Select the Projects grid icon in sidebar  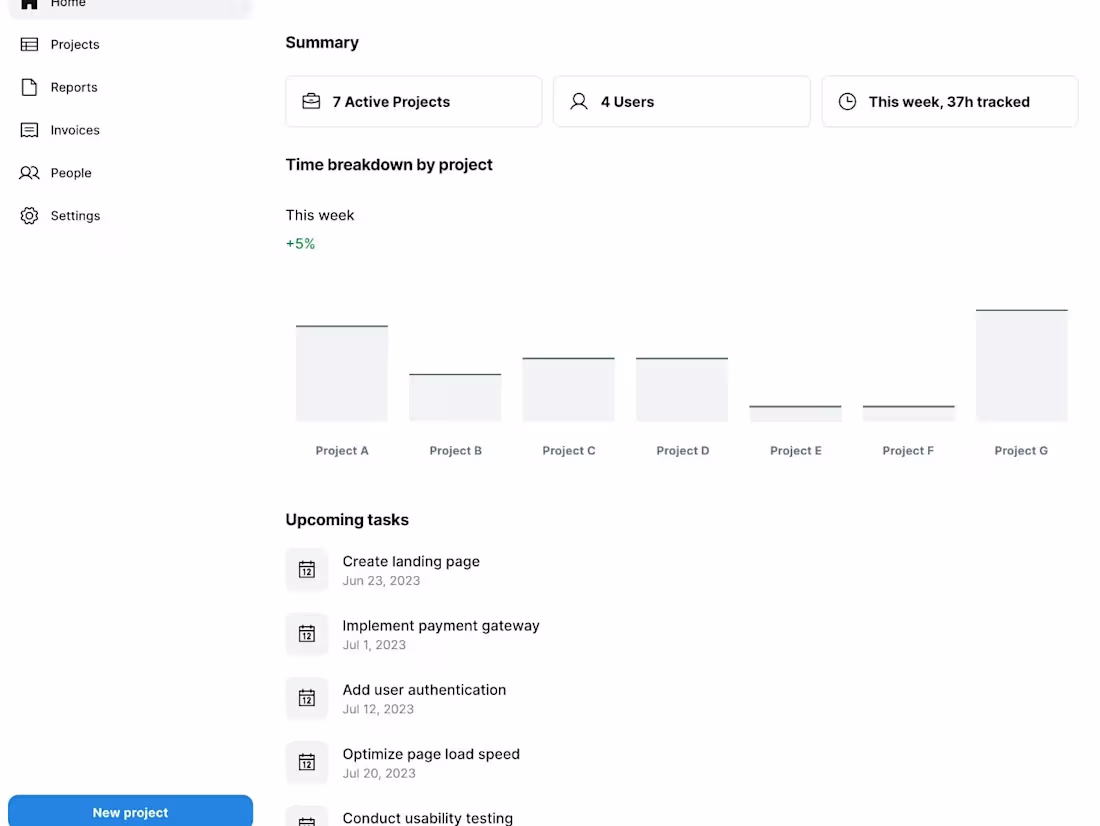[29, 44]
